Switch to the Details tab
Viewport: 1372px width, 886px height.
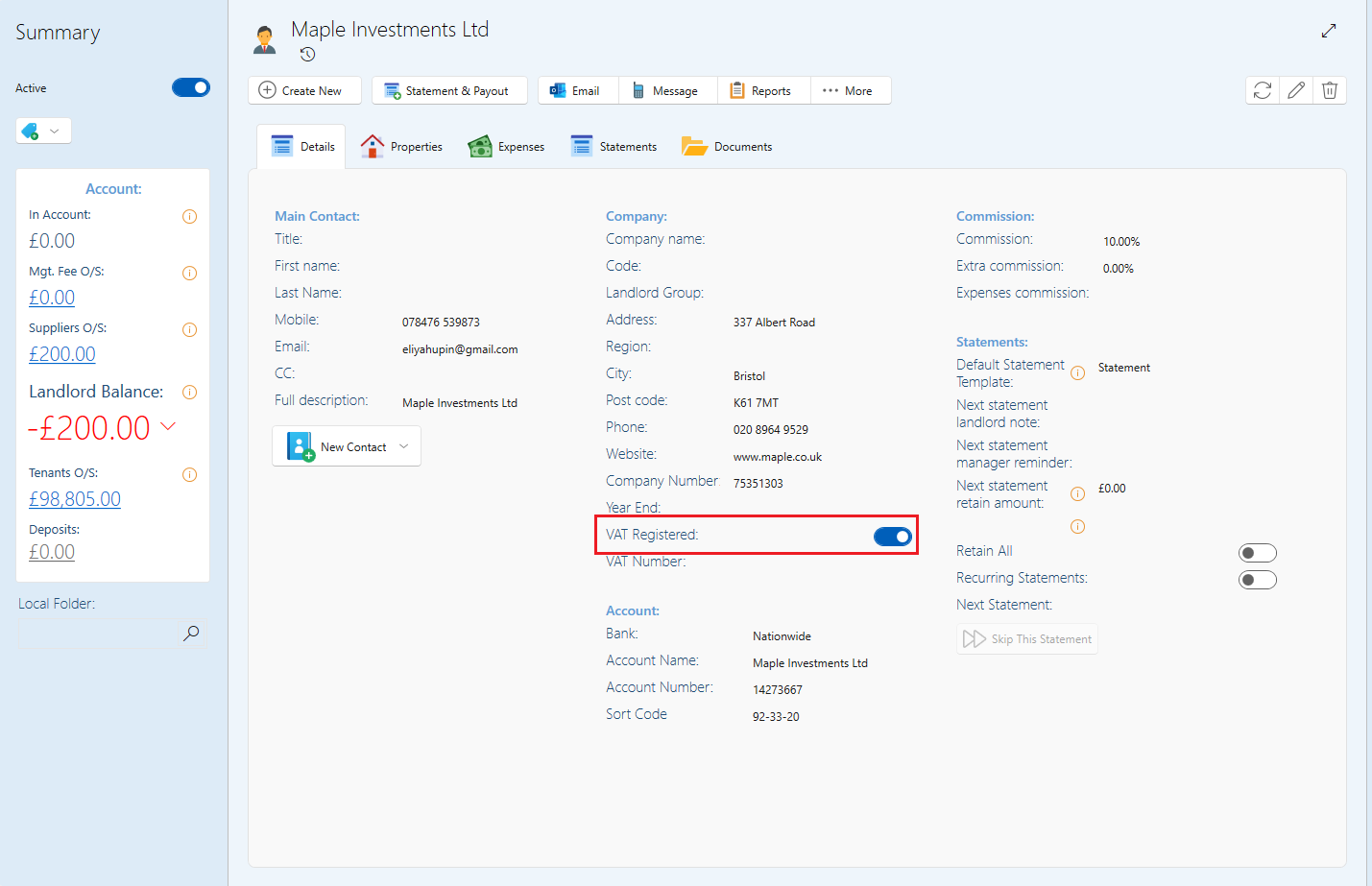(301, 147)
